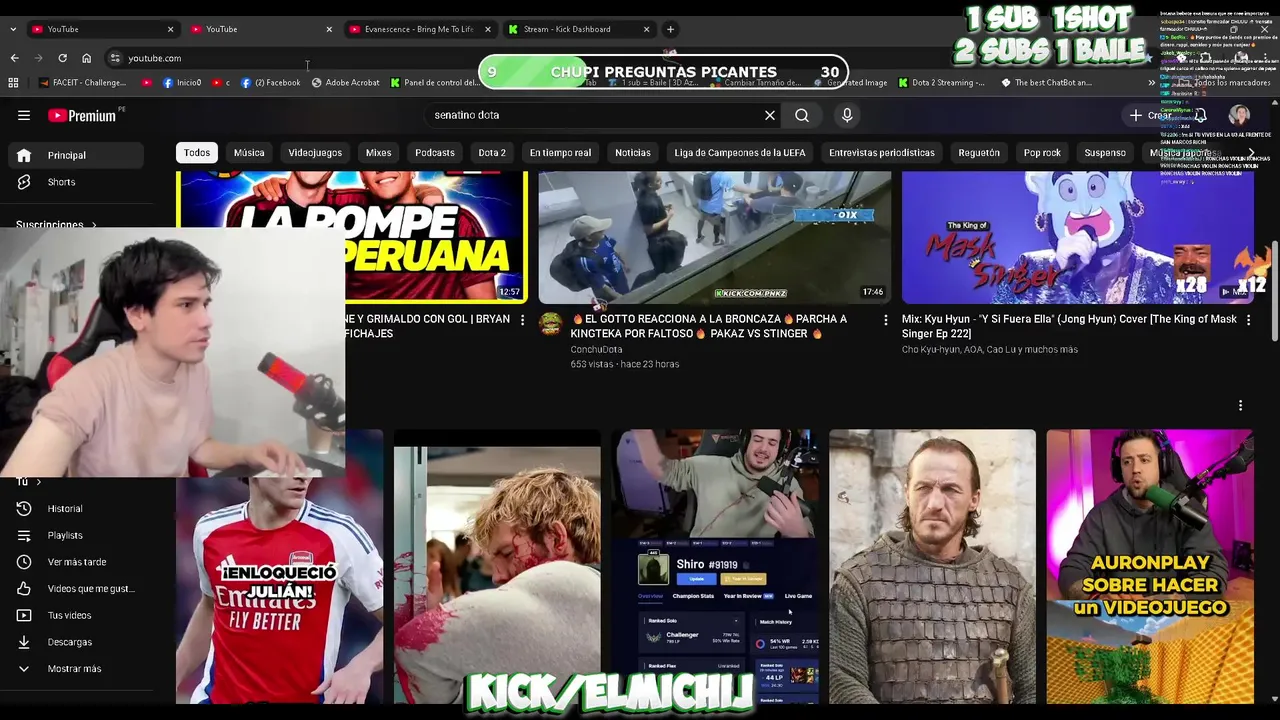
Task: Open Shorts shelf three-dot options
Action: [x=1240, y=405]
